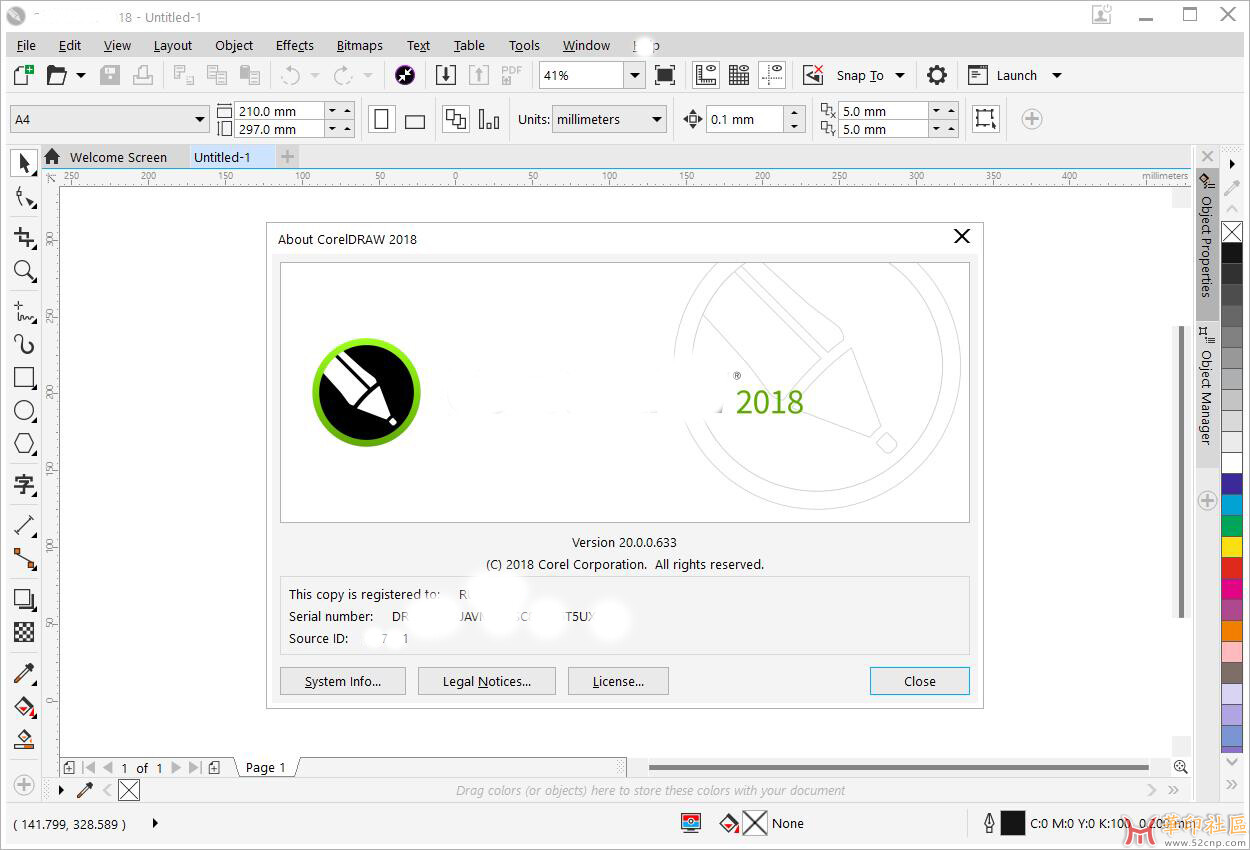Open the Layout menu
This screenshot has width=1250, height=850.
pyautogui.click(x=172, y=45)
